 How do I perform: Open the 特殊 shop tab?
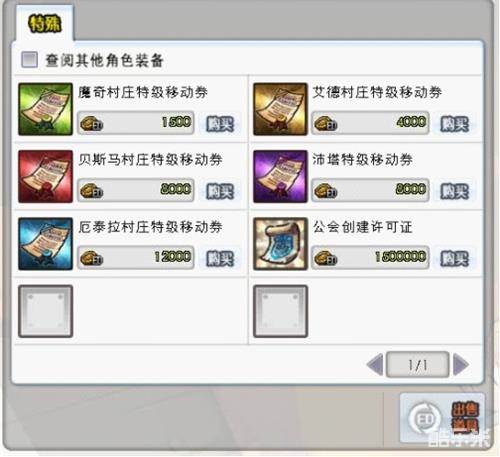(x=45, y=24)
